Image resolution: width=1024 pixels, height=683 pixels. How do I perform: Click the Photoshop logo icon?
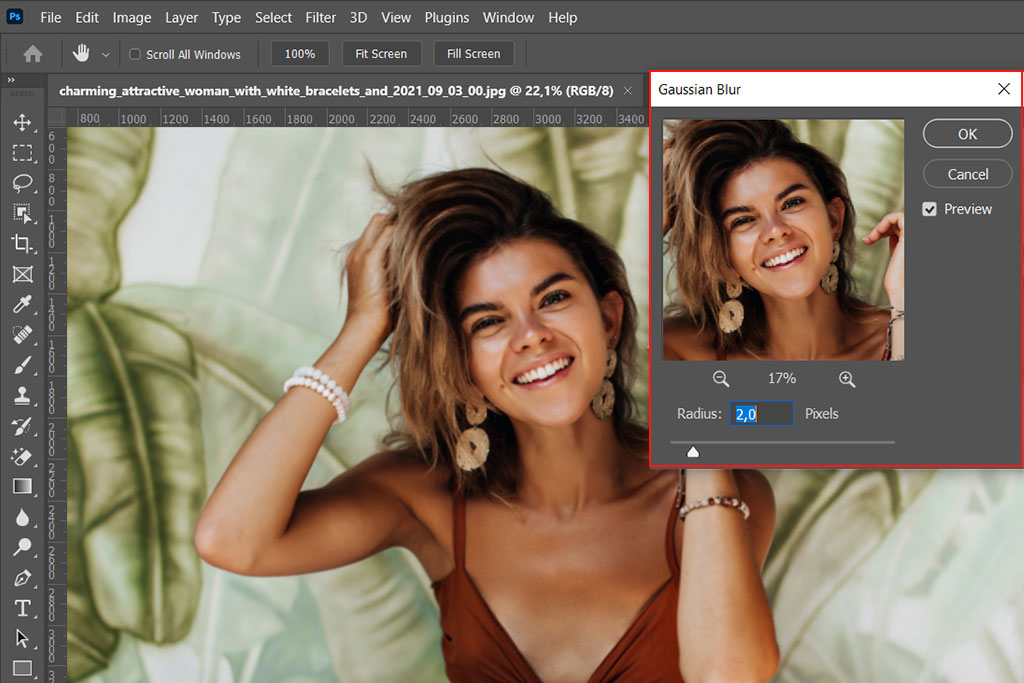(x=14, y=16)
